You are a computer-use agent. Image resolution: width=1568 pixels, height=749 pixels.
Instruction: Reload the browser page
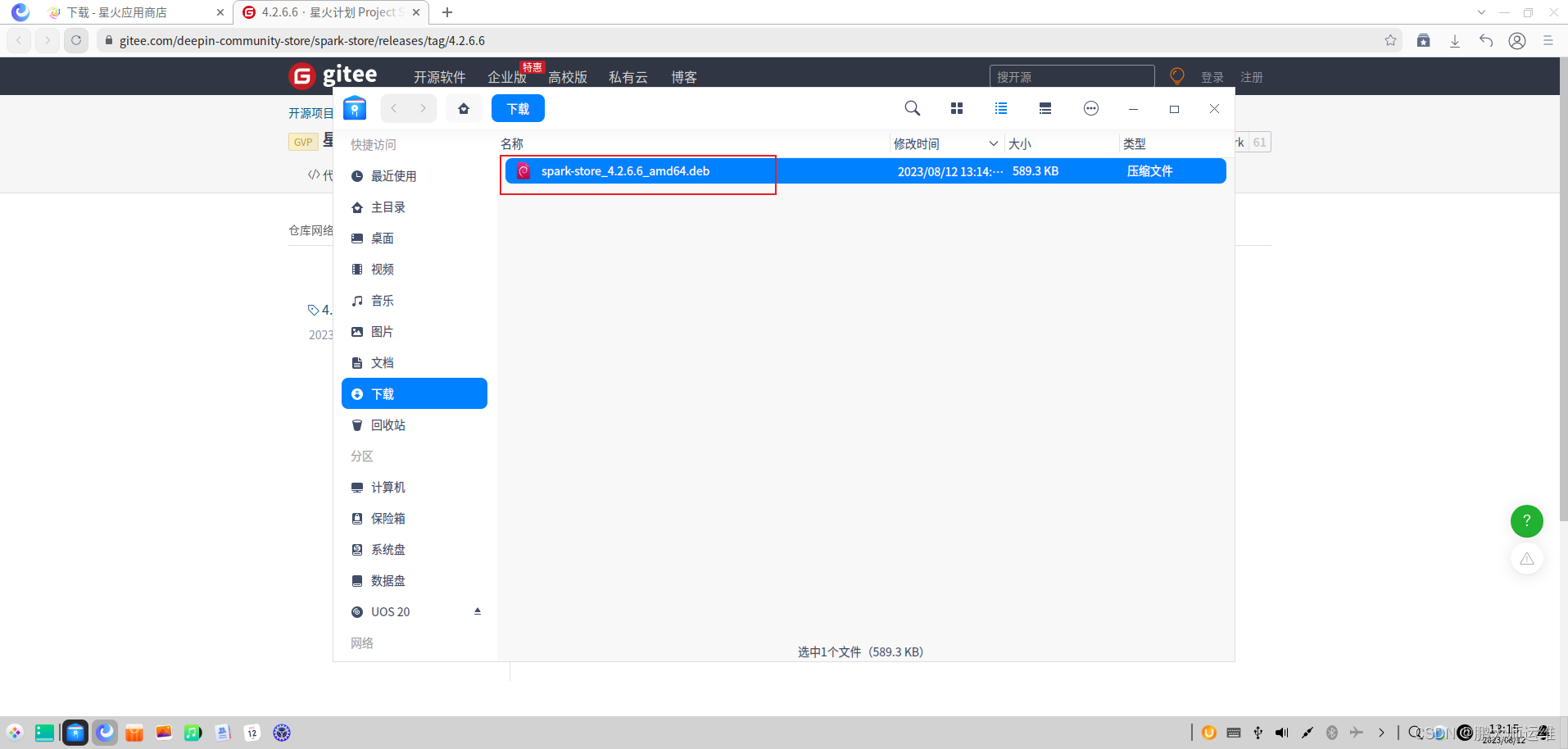point(76,40)
